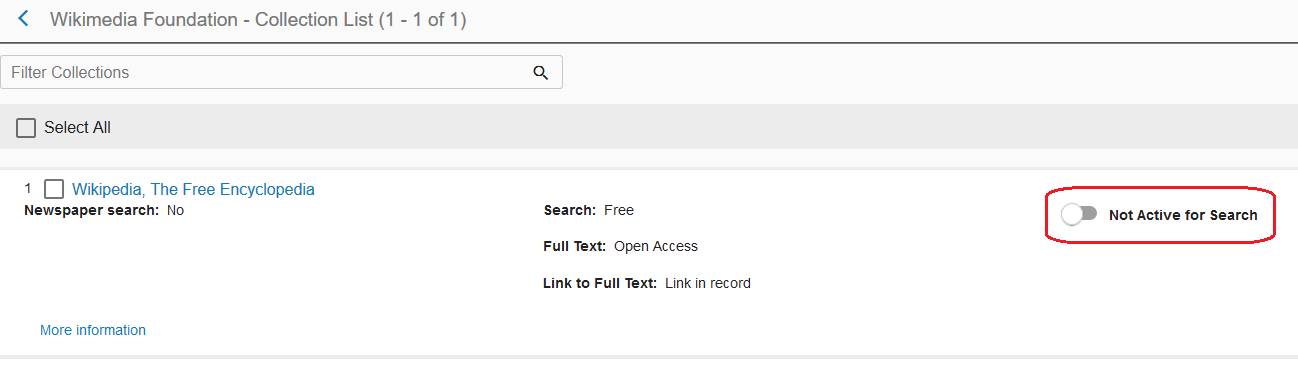The height and width of the screenshot is (378, 1298).
Task: Select the Link in record value
Action: pyautogui.click(x=708, y=283)
